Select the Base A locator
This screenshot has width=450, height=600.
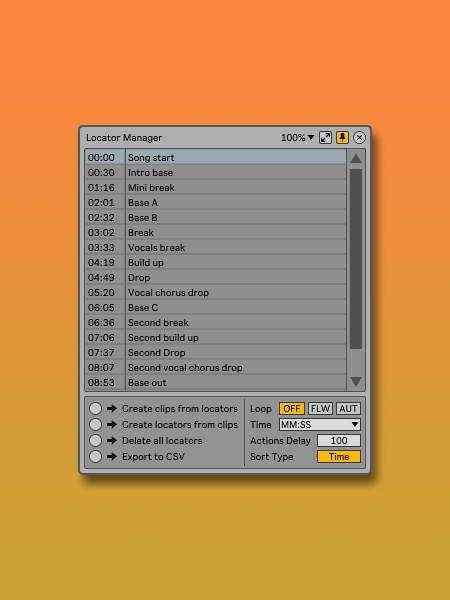pyautogui.click(x=236, y=202)
